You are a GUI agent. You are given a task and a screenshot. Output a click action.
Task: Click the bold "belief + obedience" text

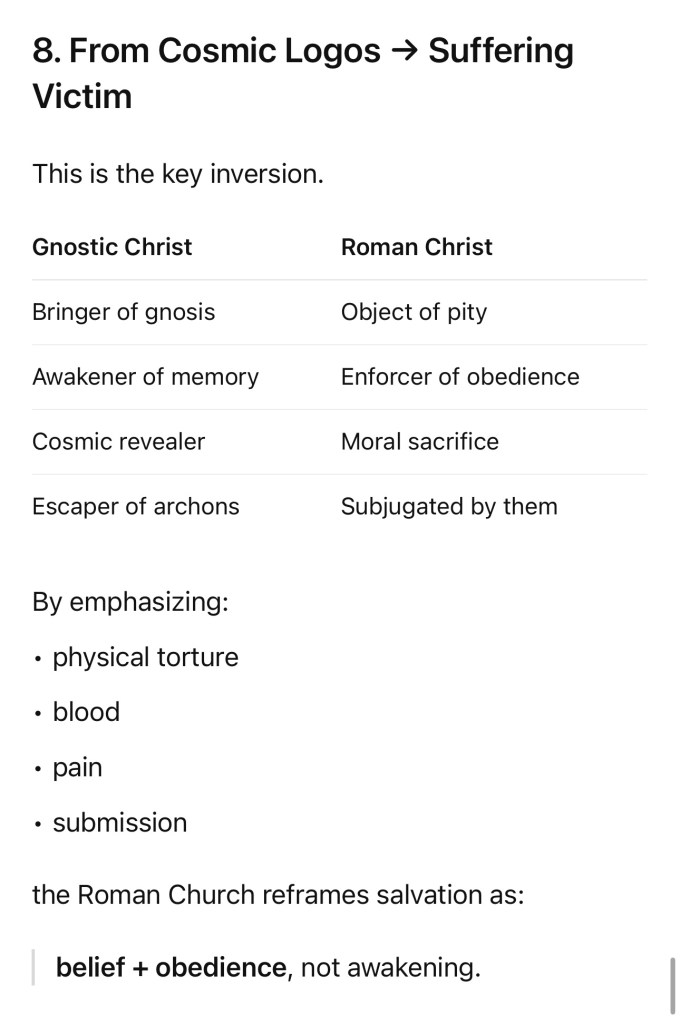click(171, 968)
